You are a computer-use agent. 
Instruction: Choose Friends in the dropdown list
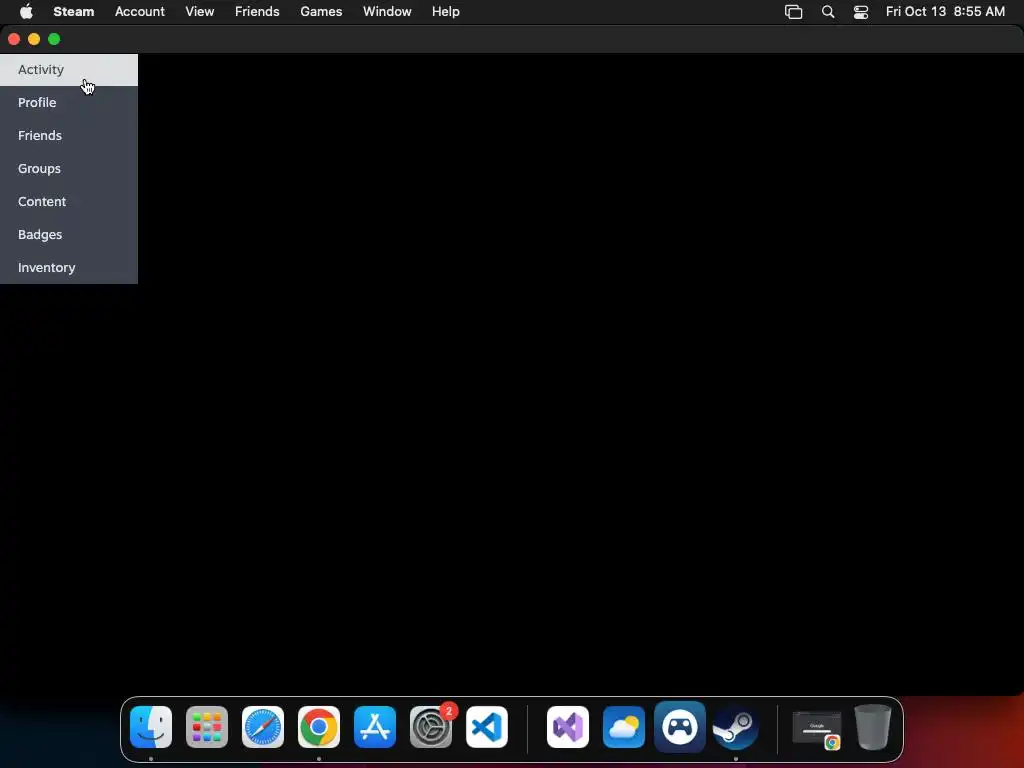tap(69, 135)
